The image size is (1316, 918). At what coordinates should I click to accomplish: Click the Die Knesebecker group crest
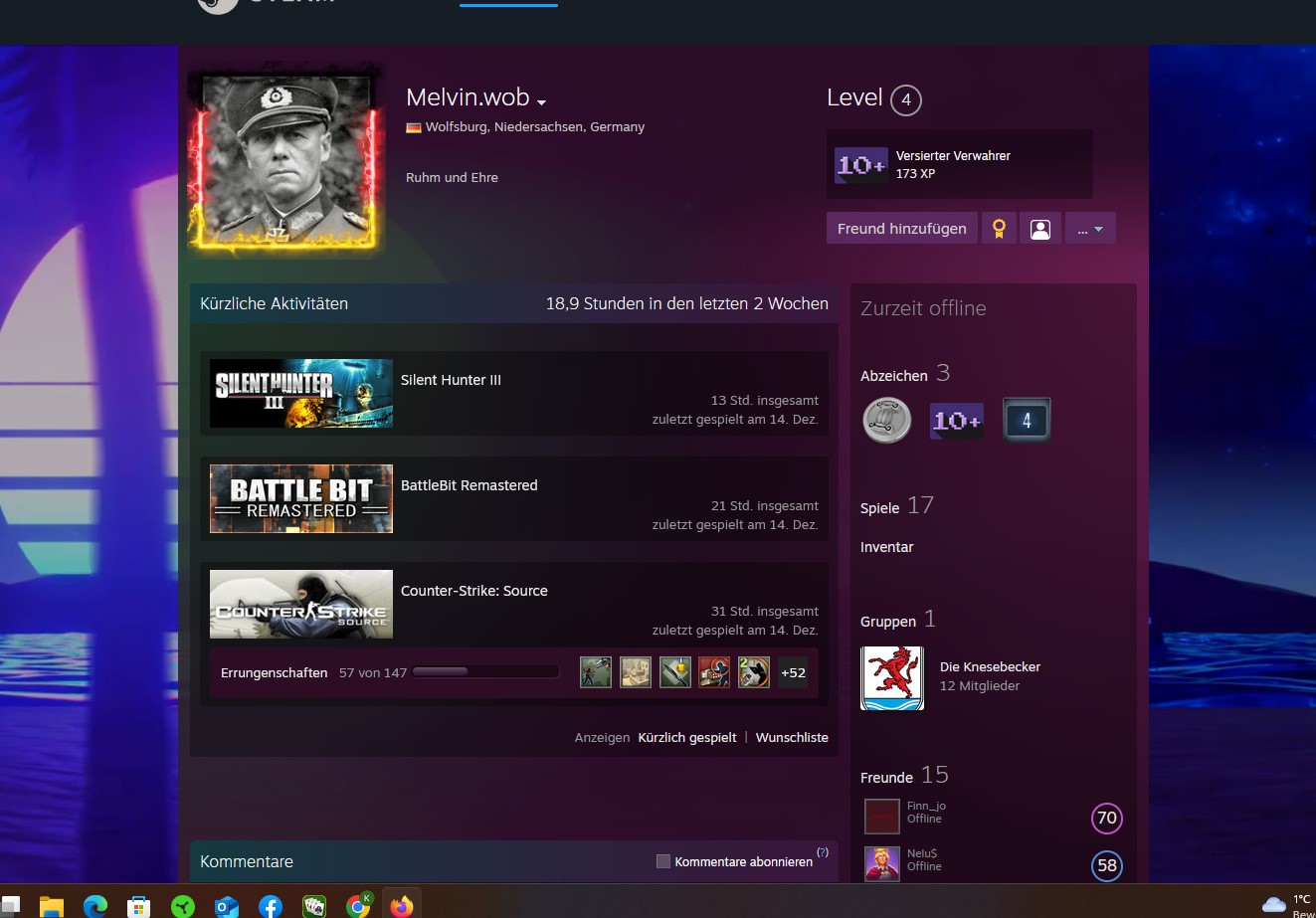coord(892,678)
